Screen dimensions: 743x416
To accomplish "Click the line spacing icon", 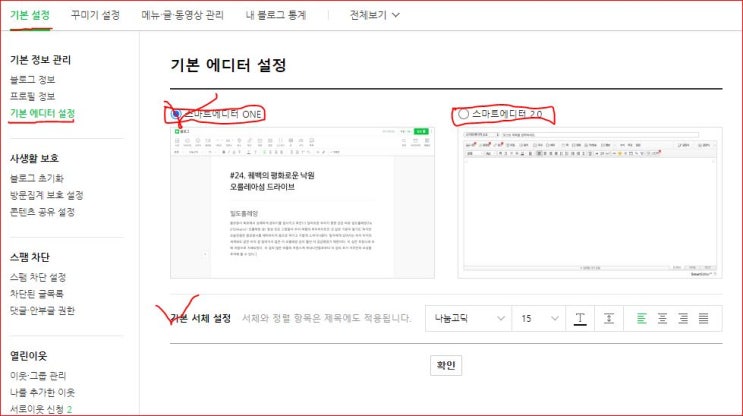I will pyautogui.click(x=609, y=318).
